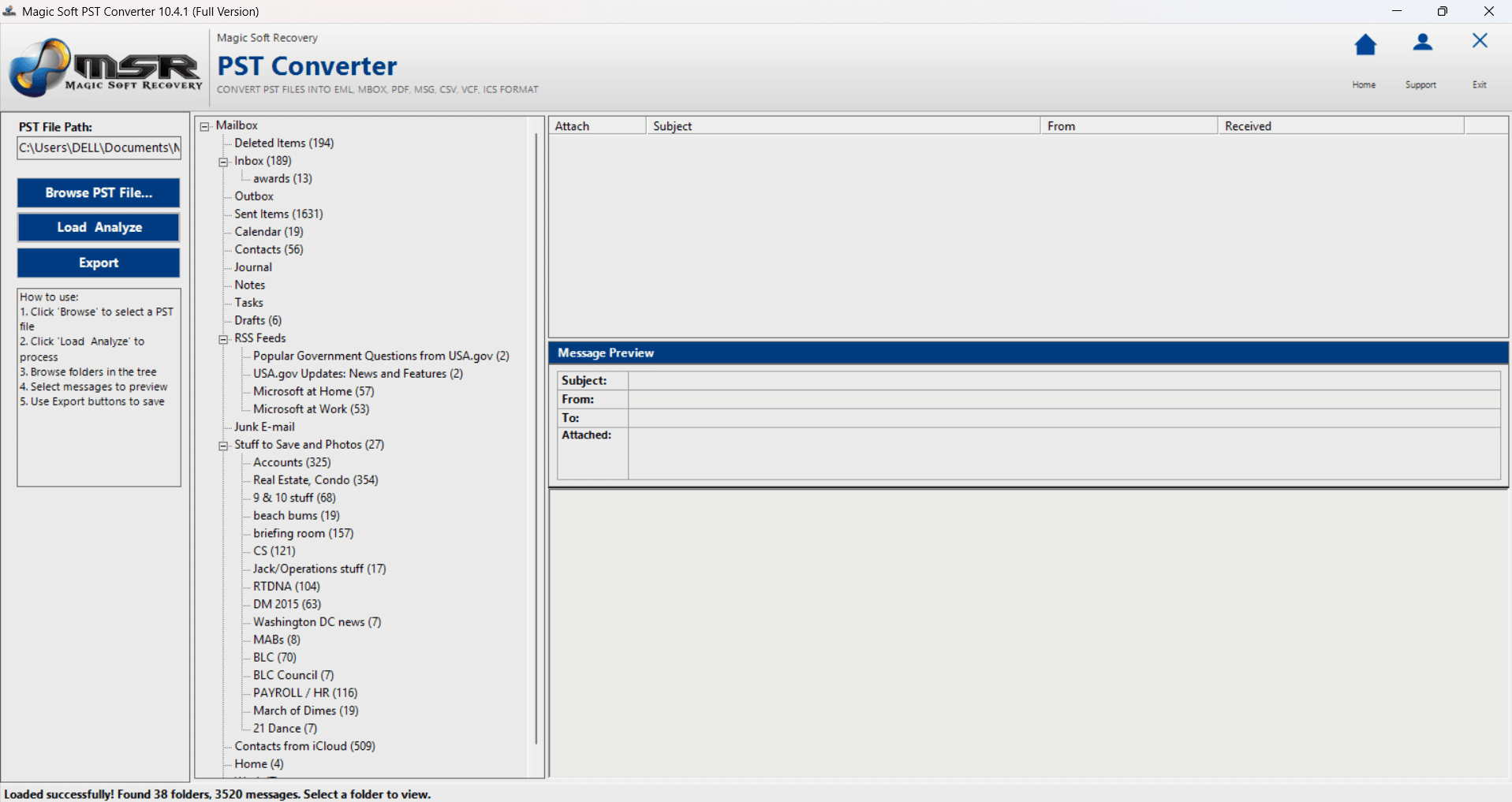Select the DM 2015 (63) folder
The image size is (1512, 802).
point(287,604)
